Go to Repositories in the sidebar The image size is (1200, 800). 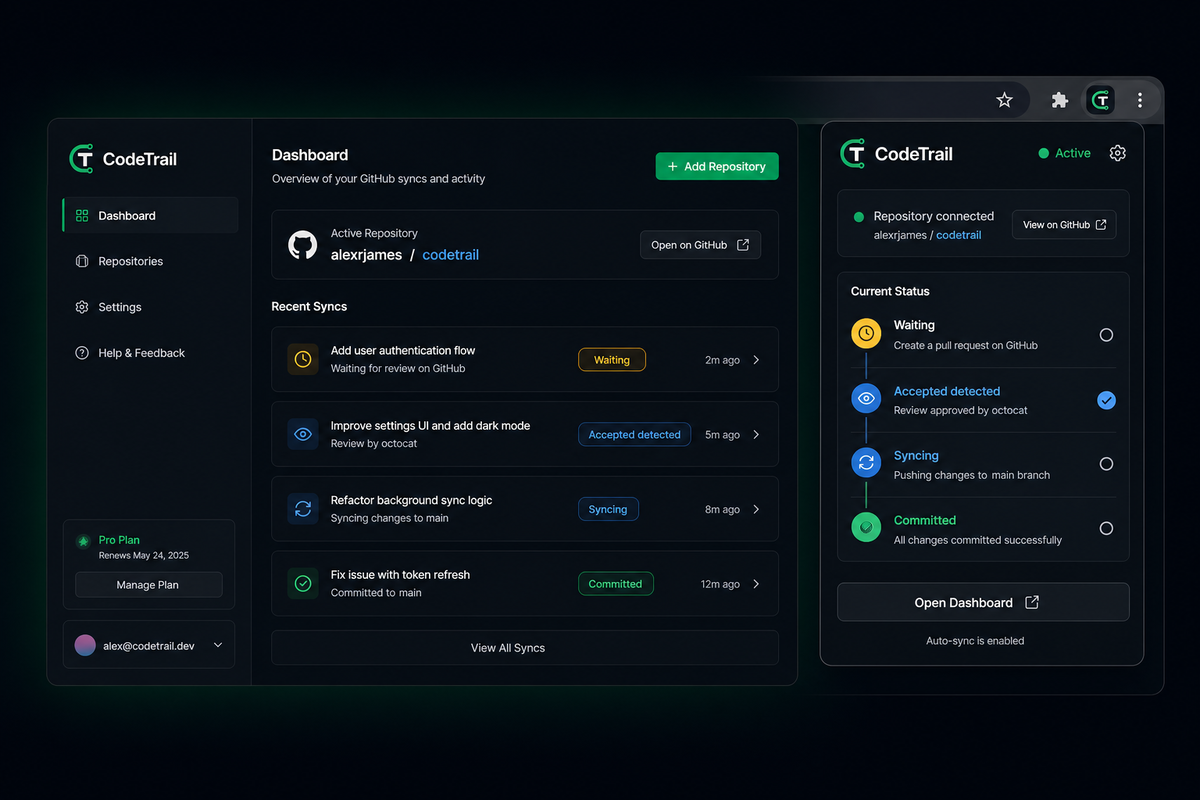click(x=150, y=261)
